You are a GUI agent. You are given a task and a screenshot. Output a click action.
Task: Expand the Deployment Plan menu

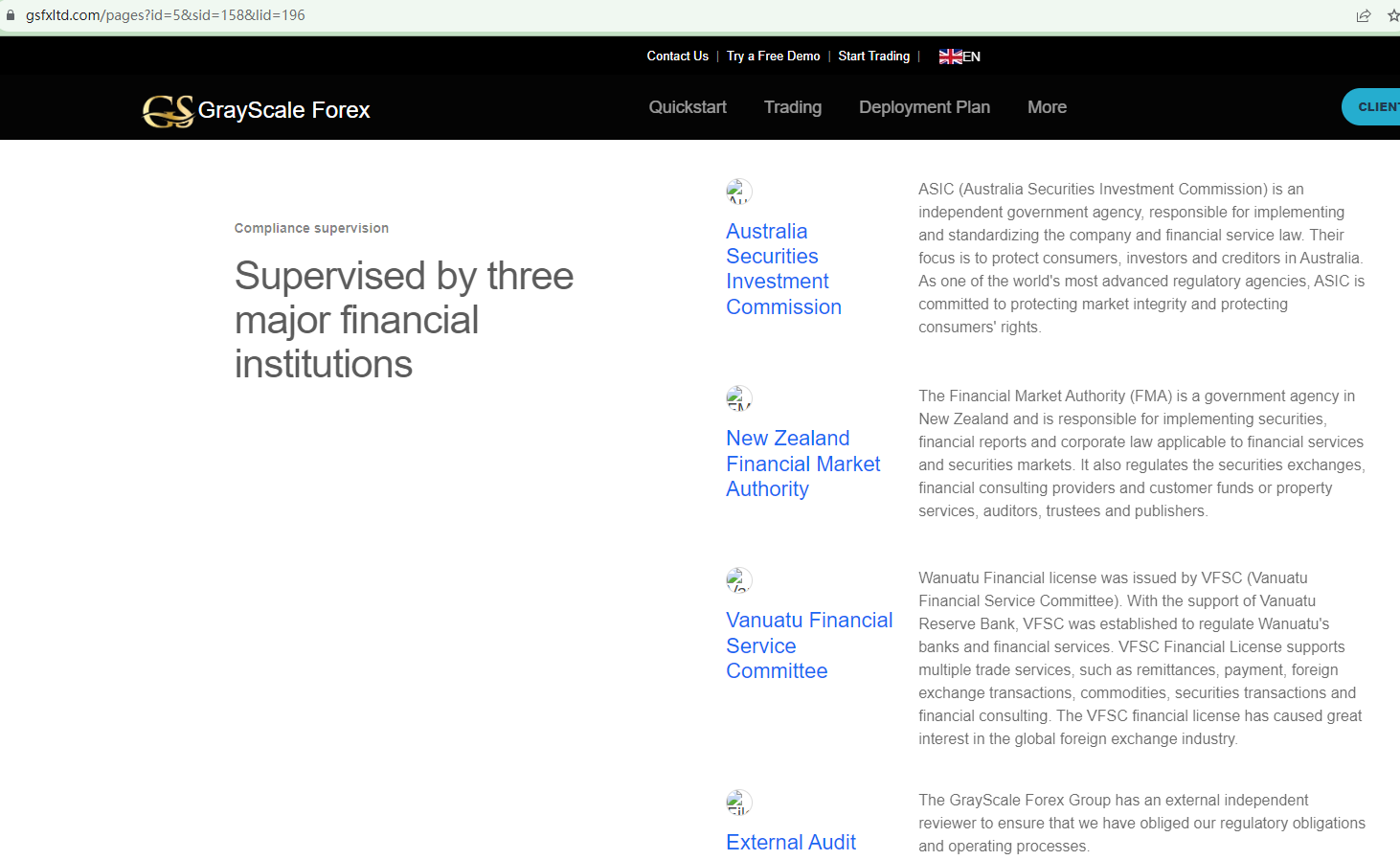924,107
